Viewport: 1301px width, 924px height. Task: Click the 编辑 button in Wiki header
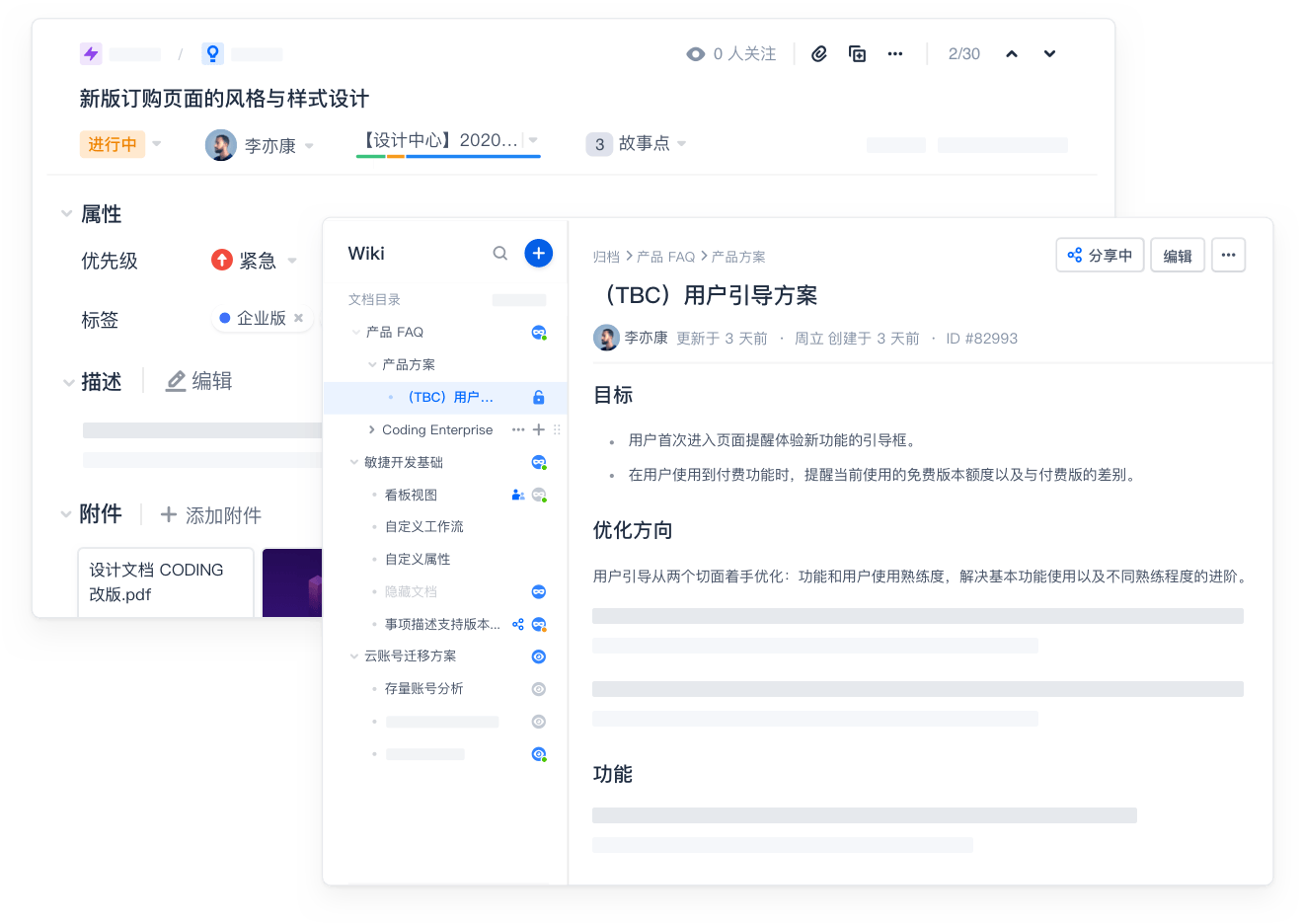tap(1177, 256)
